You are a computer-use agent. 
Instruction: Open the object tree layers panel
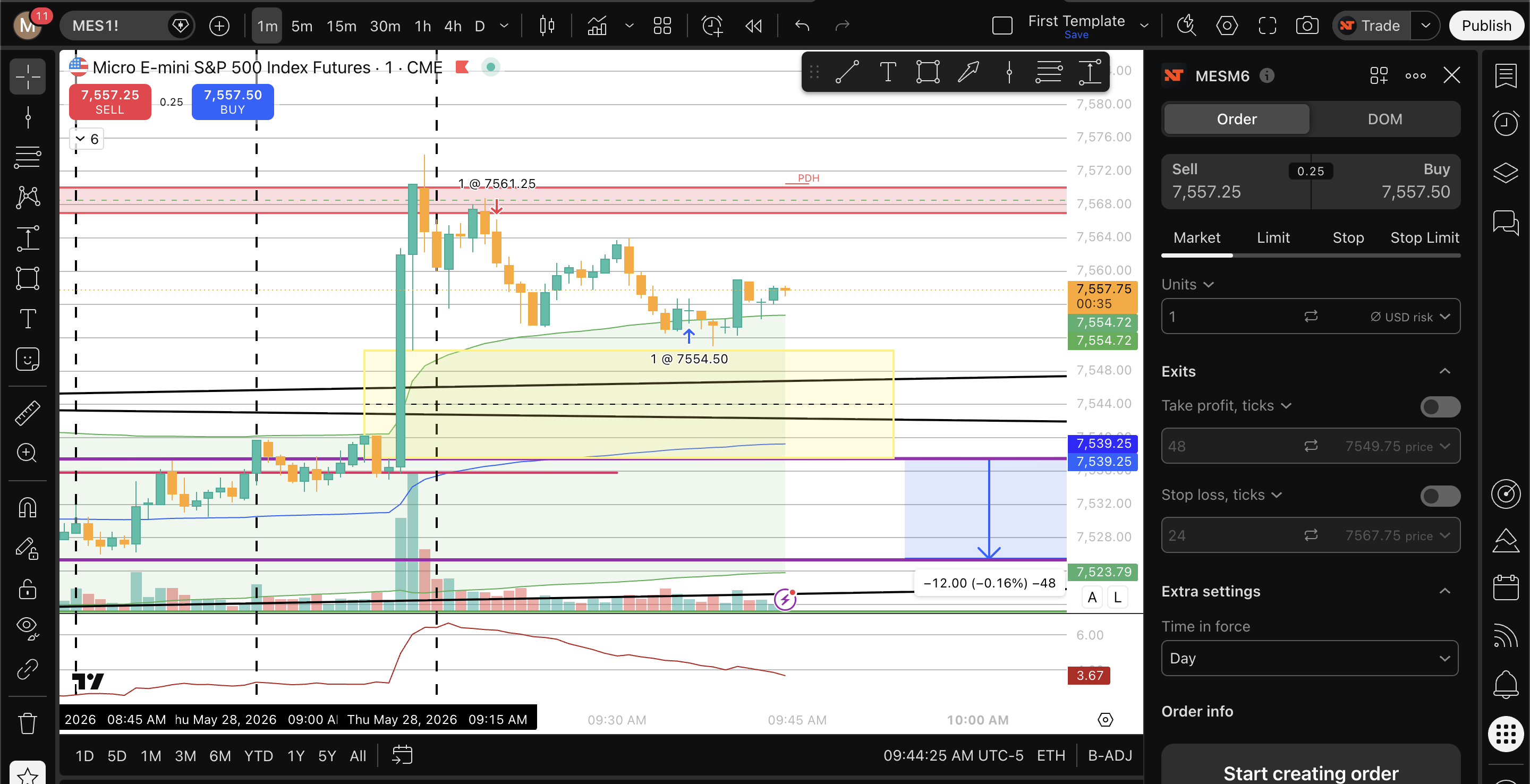click(x=1506, y=173)
